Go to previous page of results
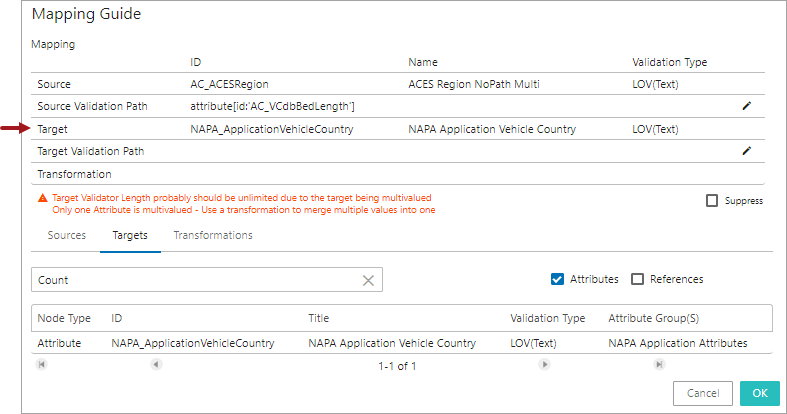The height and width of the screenshot is (414, 787). (156, 365)
